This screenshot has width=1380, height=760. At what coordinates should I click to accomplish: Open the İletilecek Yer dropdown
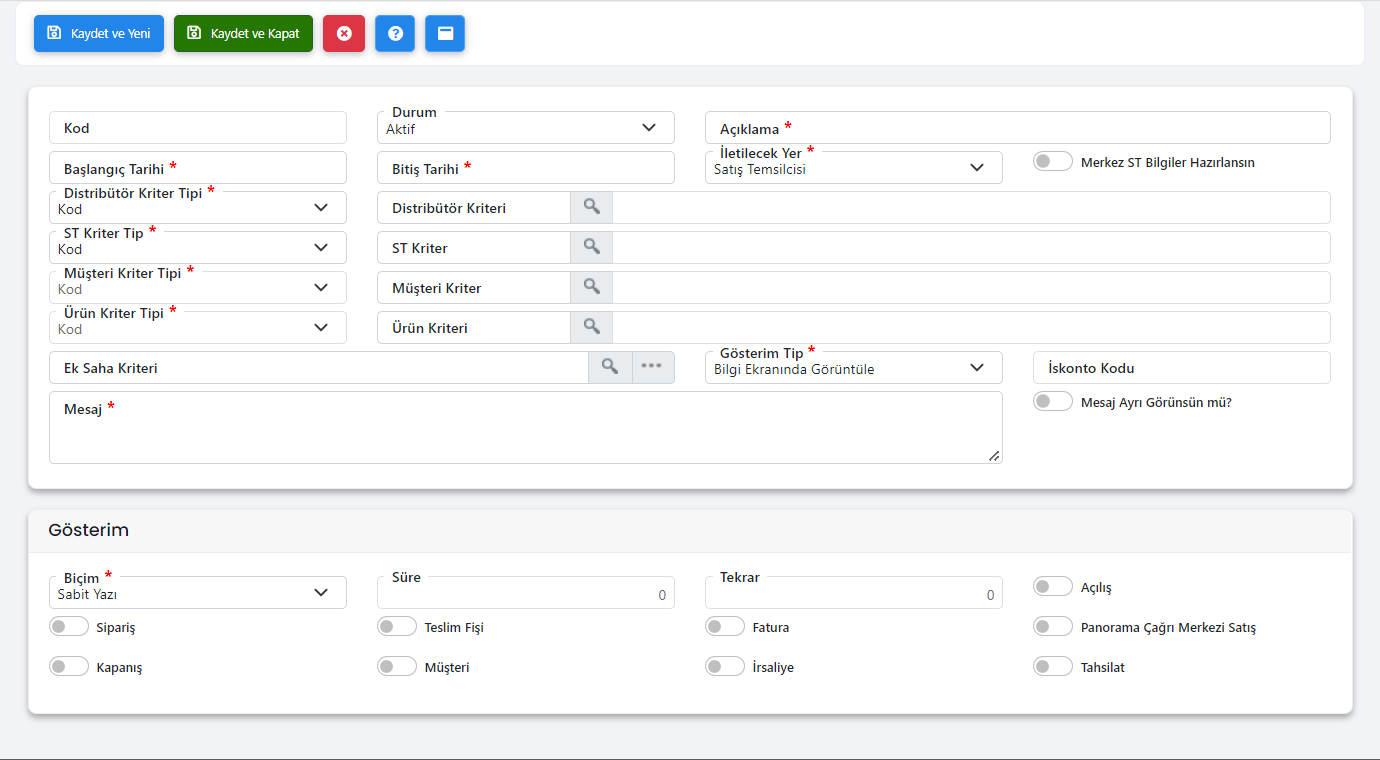(854, 168)
